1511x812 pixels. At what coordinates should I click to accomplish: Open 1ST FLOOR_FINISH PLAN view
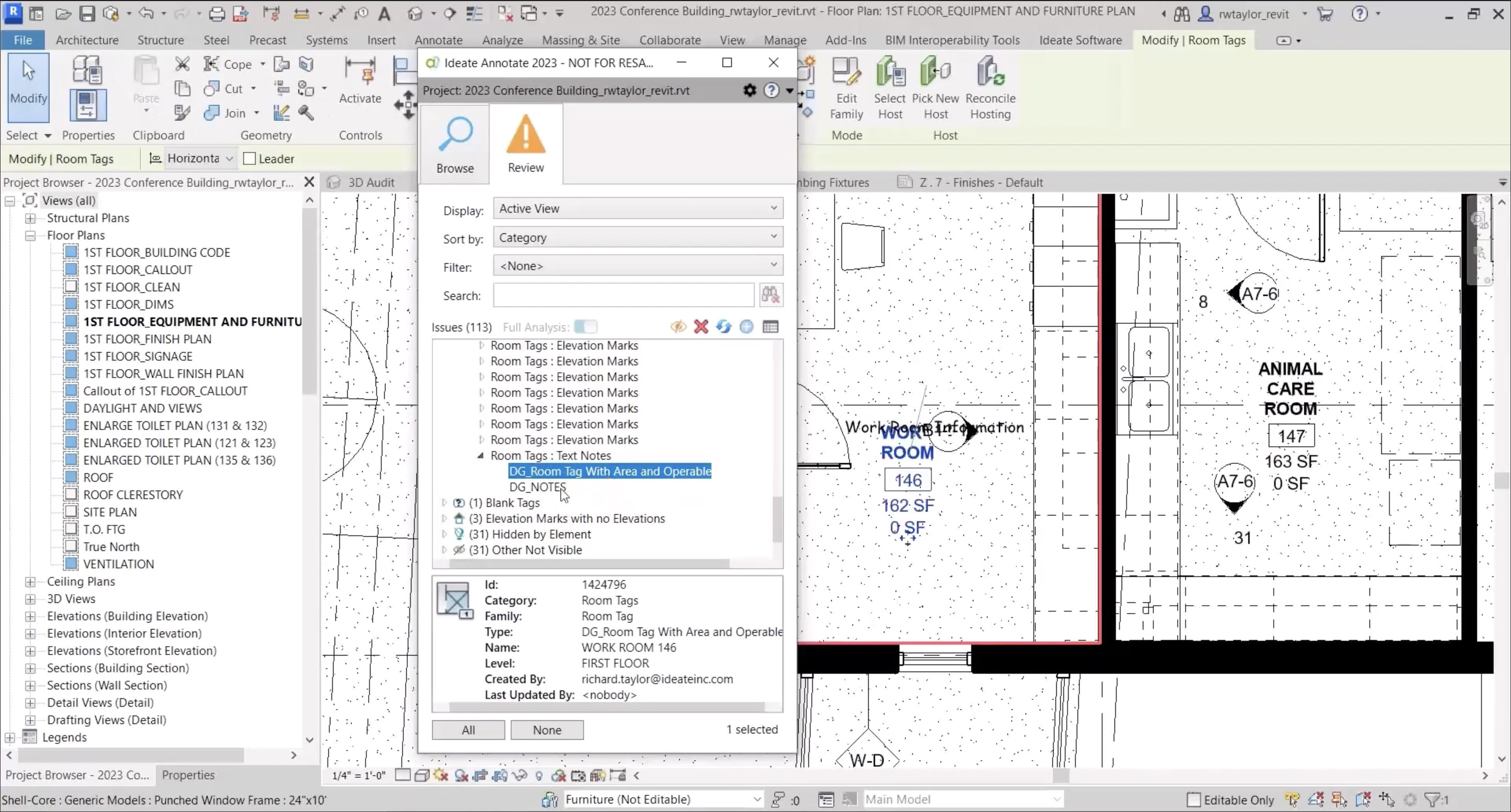[147, 339]
